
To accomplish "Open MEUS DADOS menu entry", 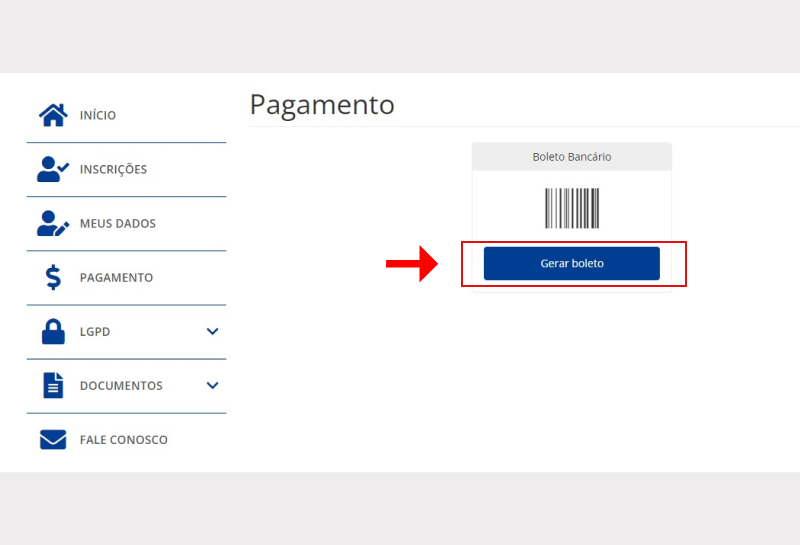I will coord(118,223).
